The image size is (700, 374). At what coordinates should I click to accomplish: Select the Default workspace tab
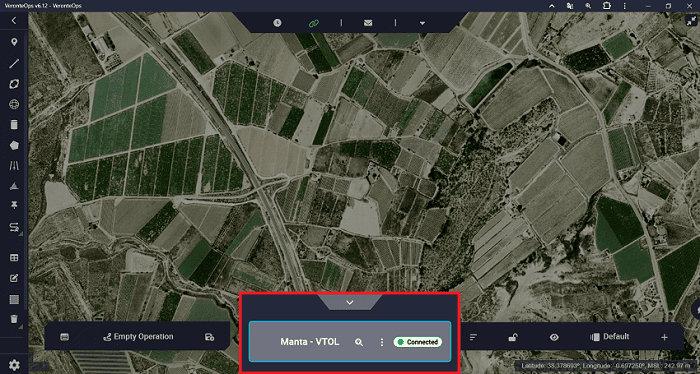pos(610,337)
